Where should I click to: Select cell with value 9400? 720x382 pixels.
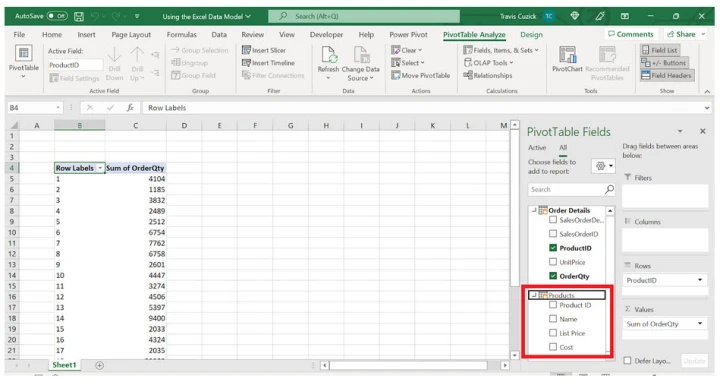tap(135, 318)
